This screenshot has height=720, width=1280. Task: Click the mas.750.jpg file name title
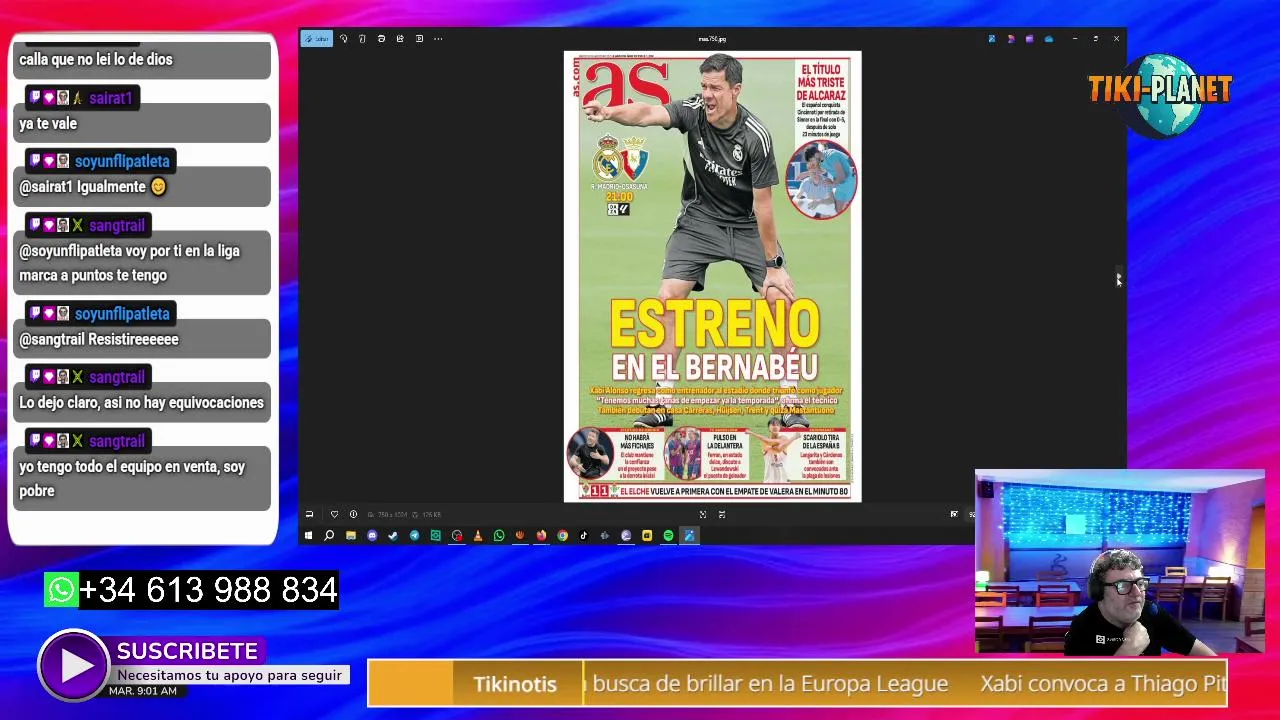712,39
